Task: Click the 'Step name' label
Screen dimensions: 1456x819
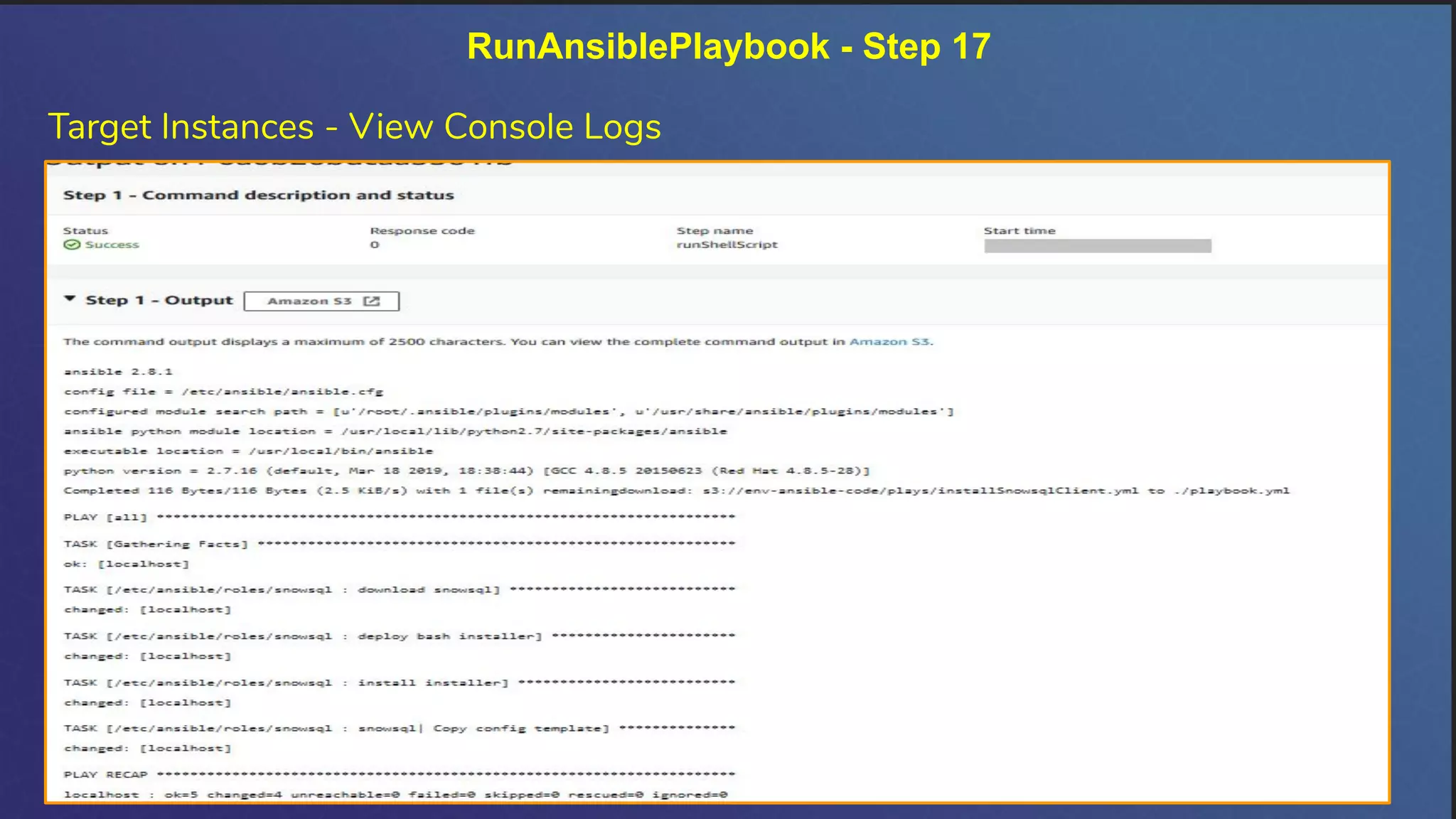Action: click(x=714, y=231)
